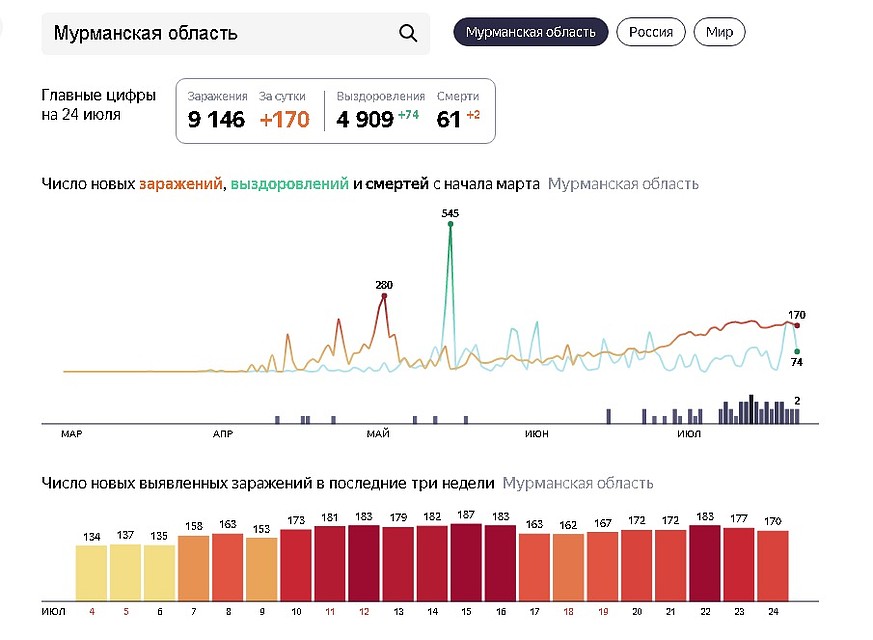Click the July 18 bar with 162
The width and height of the screenshot is (873, 640).
tap(568, 568)
